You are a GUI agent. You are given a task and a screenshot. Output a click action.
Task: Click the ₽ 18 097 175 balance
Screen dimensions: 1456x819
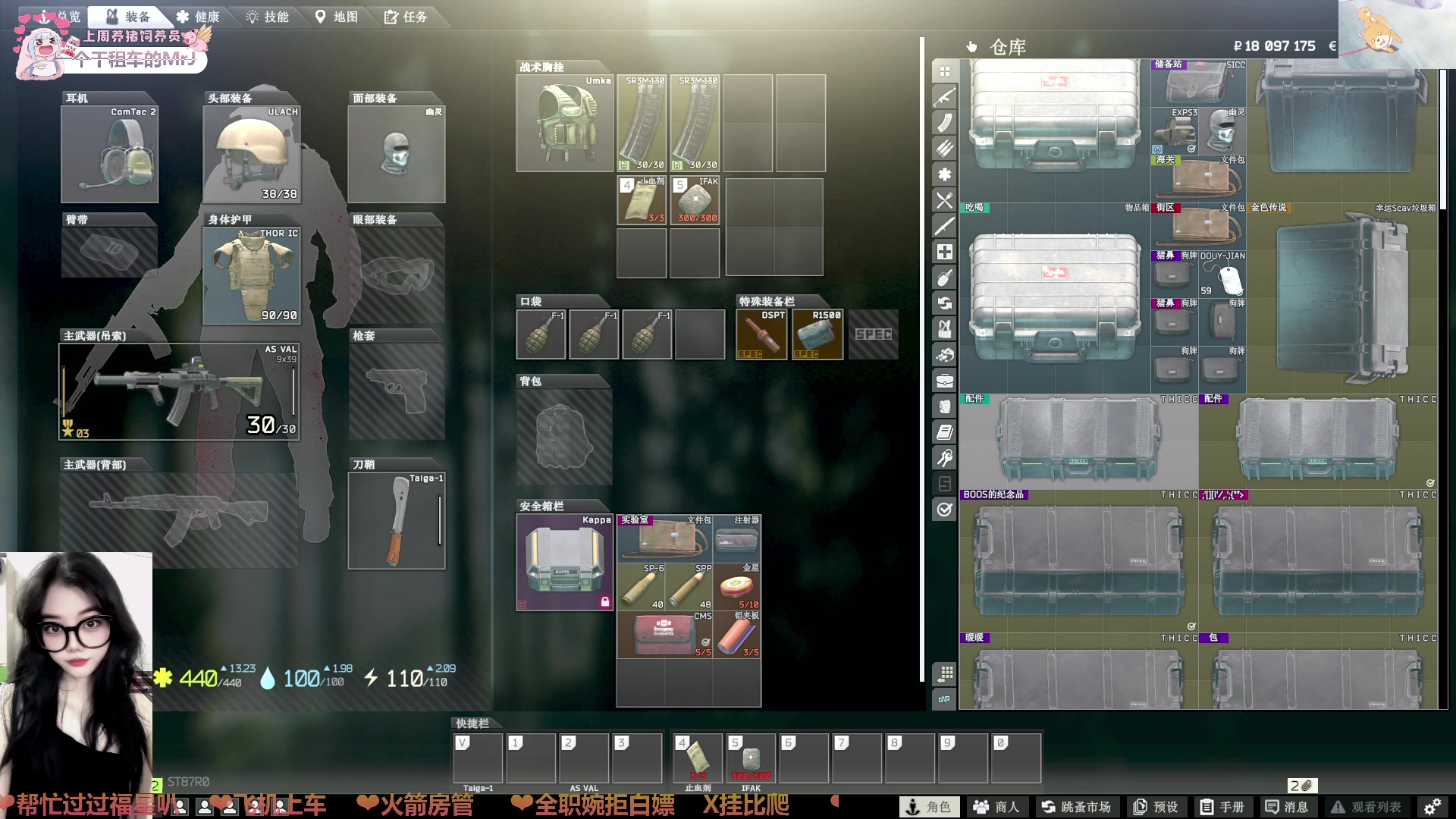click(x=1275, y=46)
